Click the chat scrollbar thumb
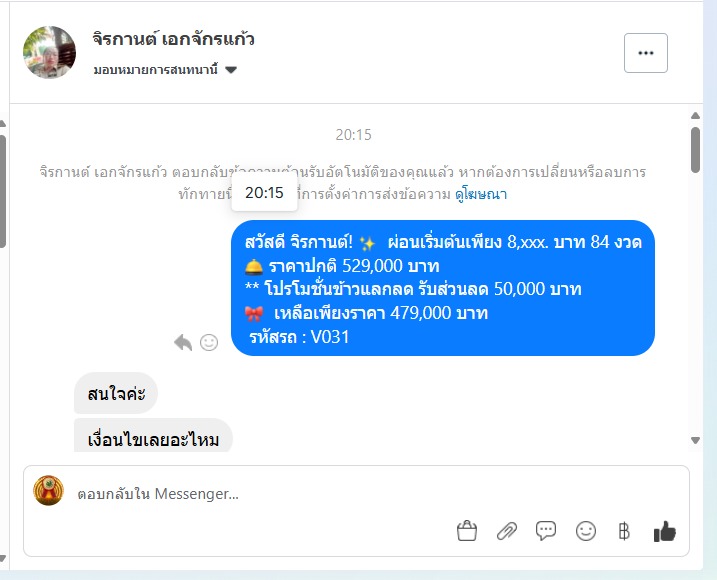 click(x=696, y=150)
